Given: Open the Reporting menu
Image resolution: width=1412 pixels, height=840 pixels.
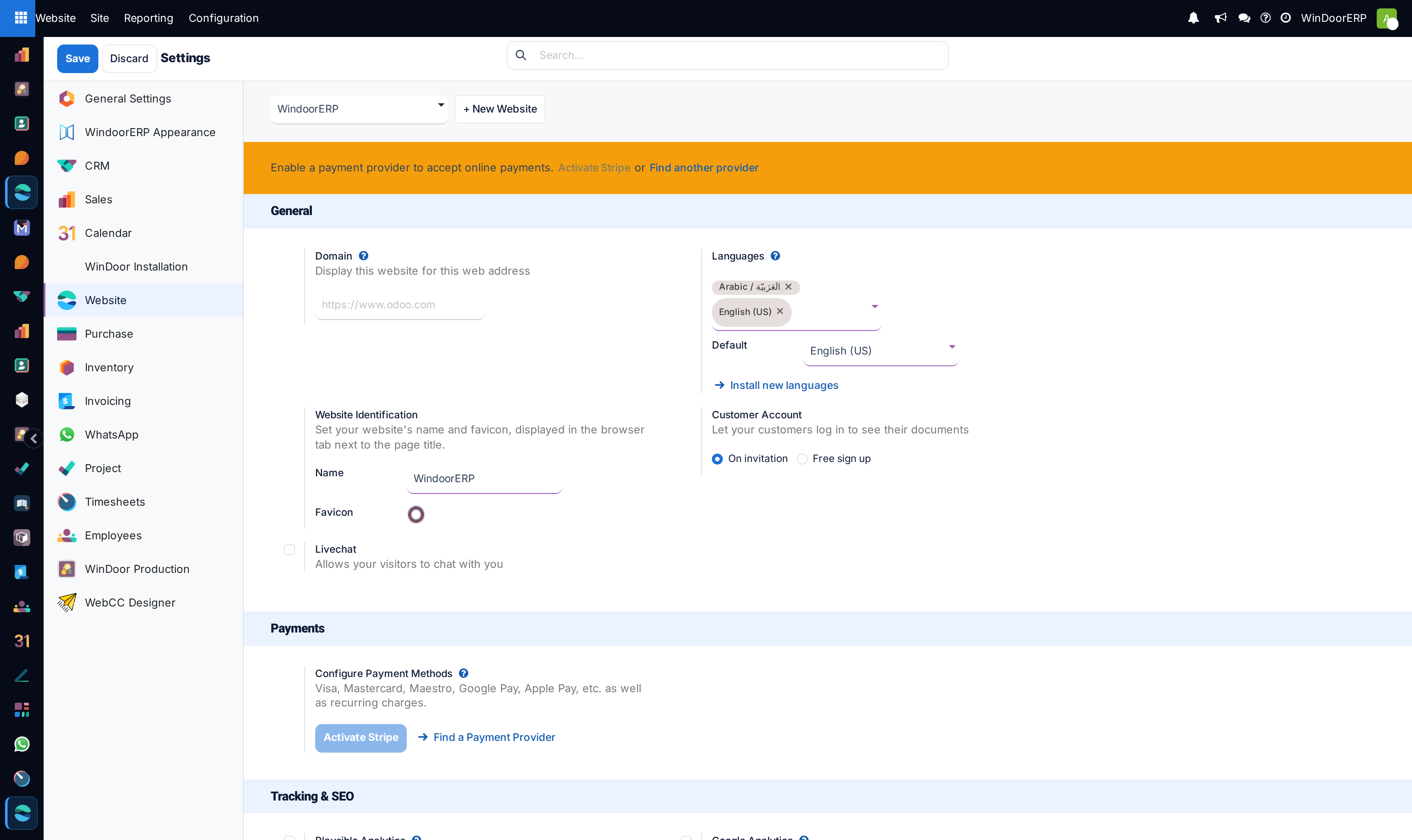Looking at the screenshot, I should click(x=148, y=18).
